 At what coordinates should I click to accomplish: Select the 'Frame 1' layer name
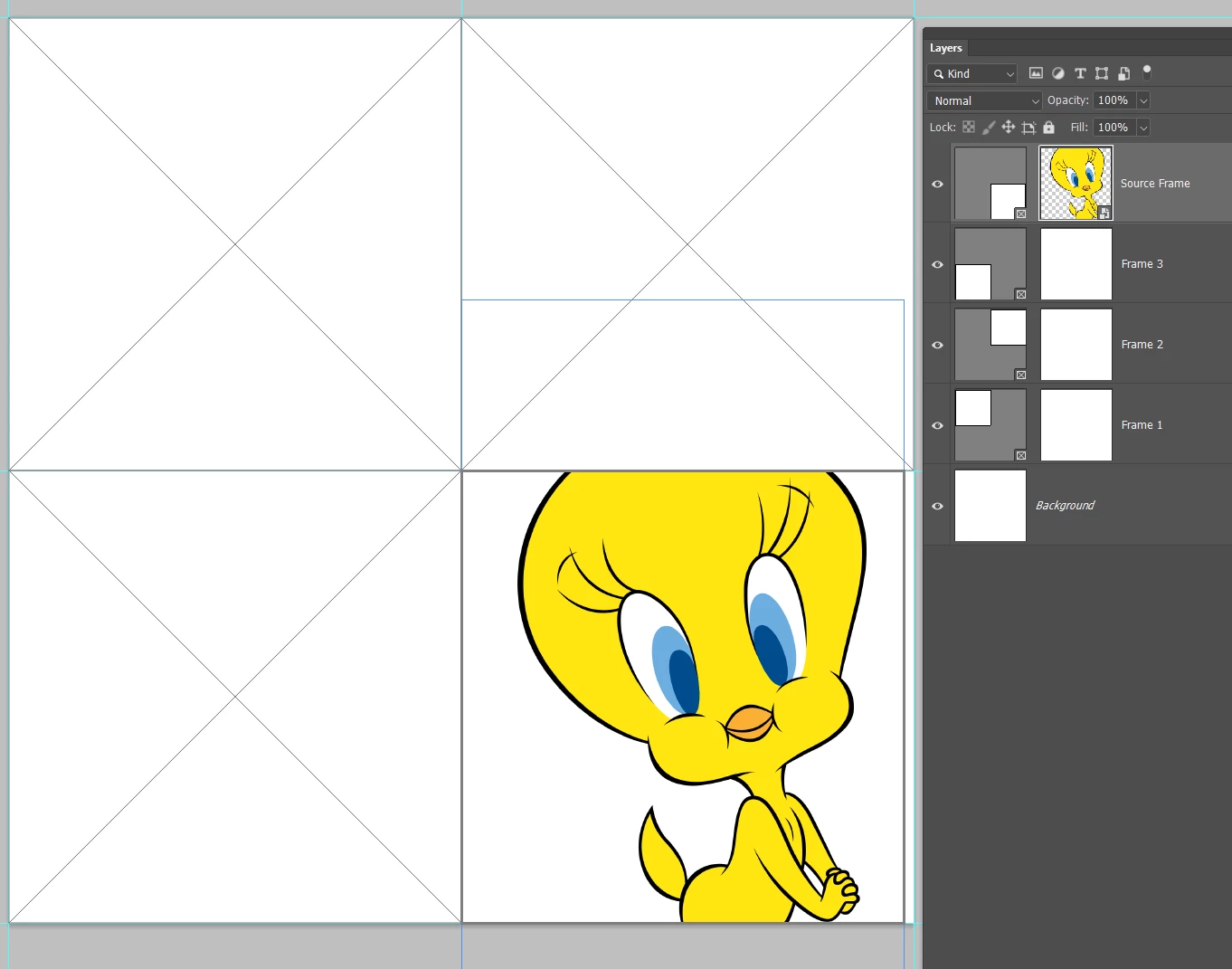pos(1142,425)
